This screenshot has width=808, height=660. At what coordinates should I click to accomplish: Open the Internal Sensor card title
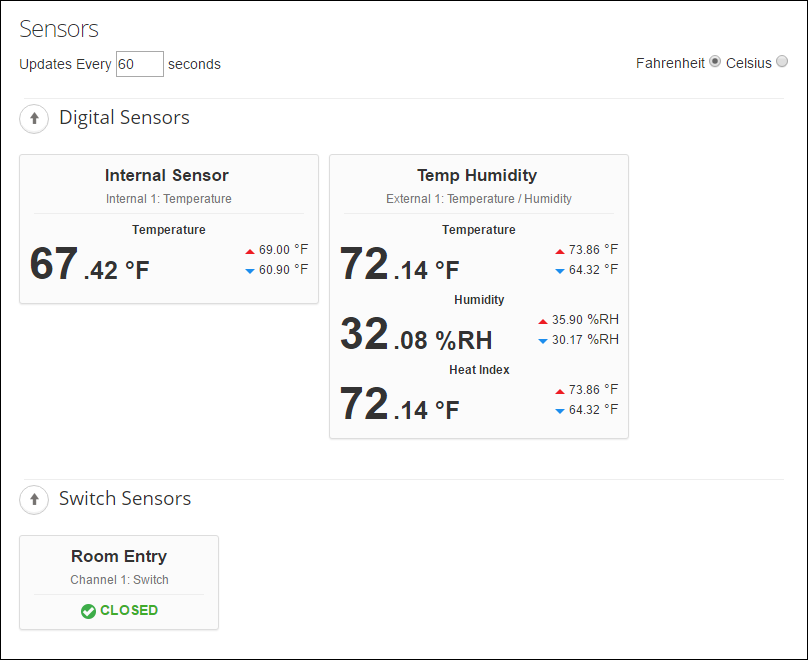167,176
